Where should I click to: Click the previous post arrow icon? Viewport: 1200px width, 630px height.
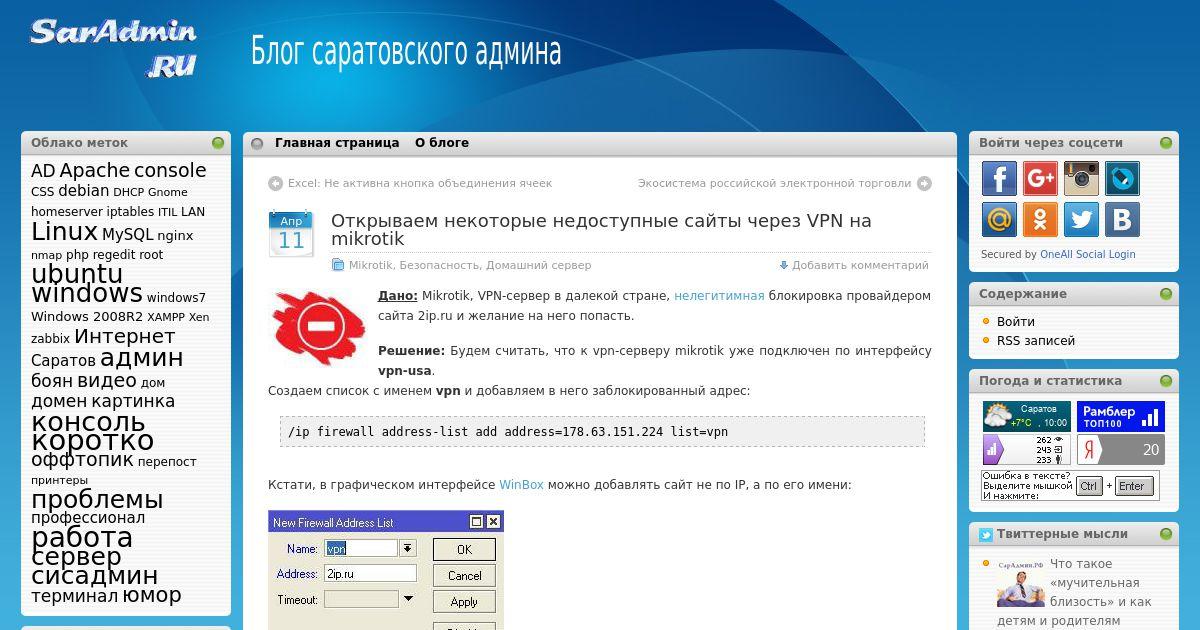(275, 183)
